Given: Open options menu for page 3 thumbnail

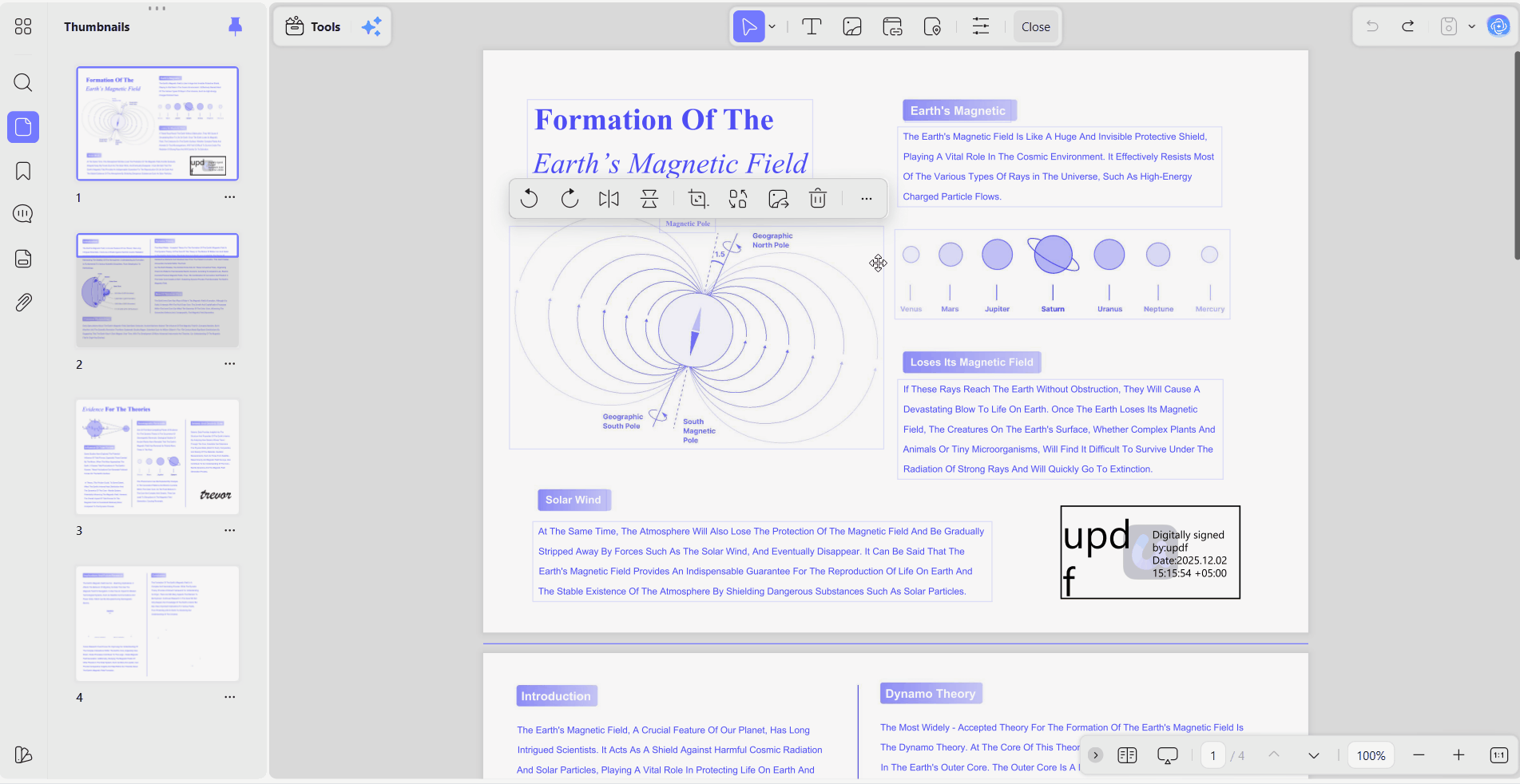Looking at the screenshot, I should point(230,530).
